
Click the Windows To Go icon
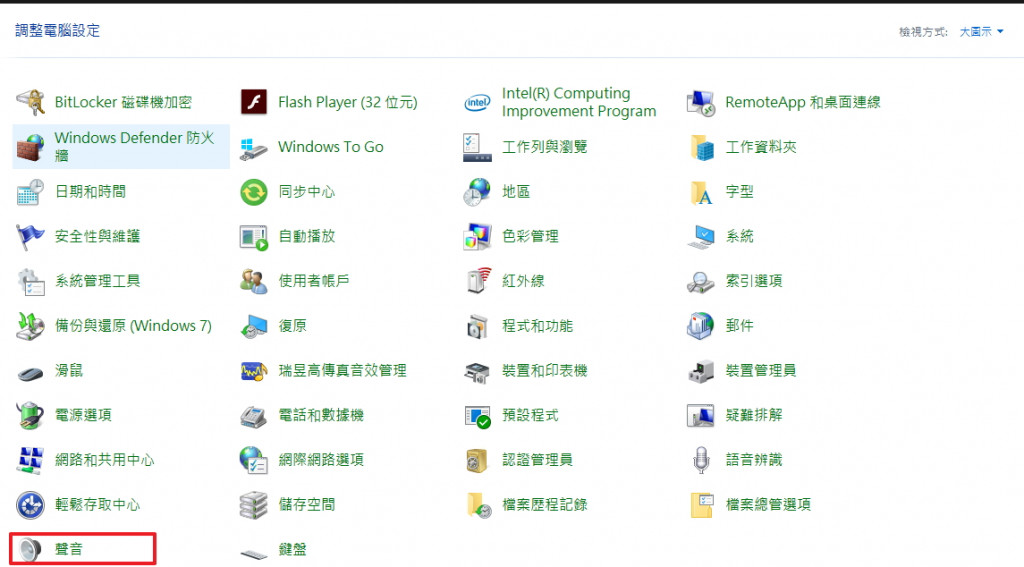pyautogui.click(x=253, y=148)
